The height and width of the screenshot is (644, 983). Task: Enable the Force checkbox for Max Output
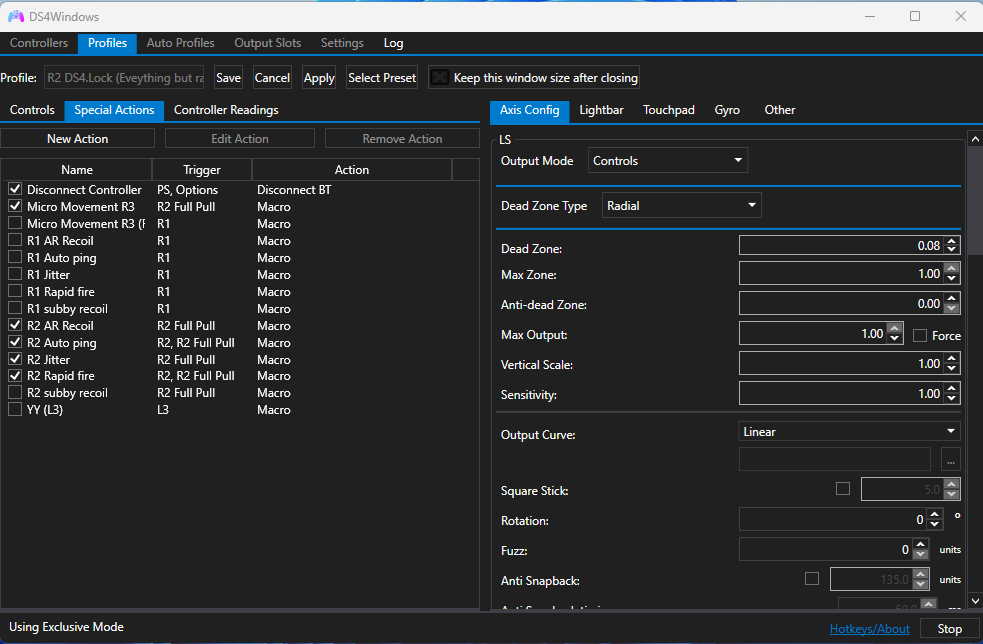(920, 335)
